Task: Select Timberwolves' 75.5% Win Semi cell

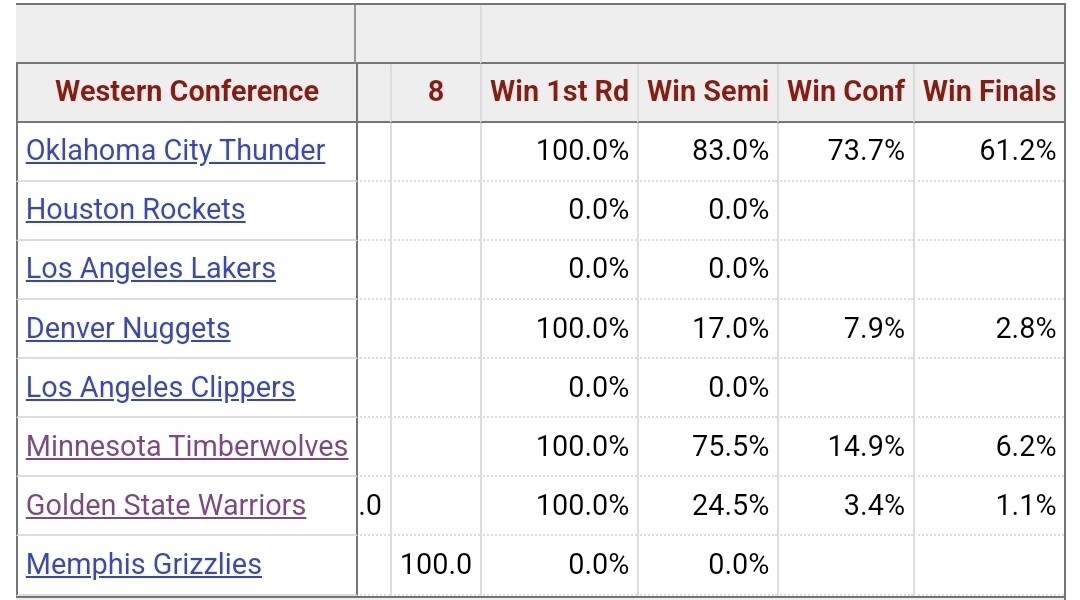Action: 730,446
